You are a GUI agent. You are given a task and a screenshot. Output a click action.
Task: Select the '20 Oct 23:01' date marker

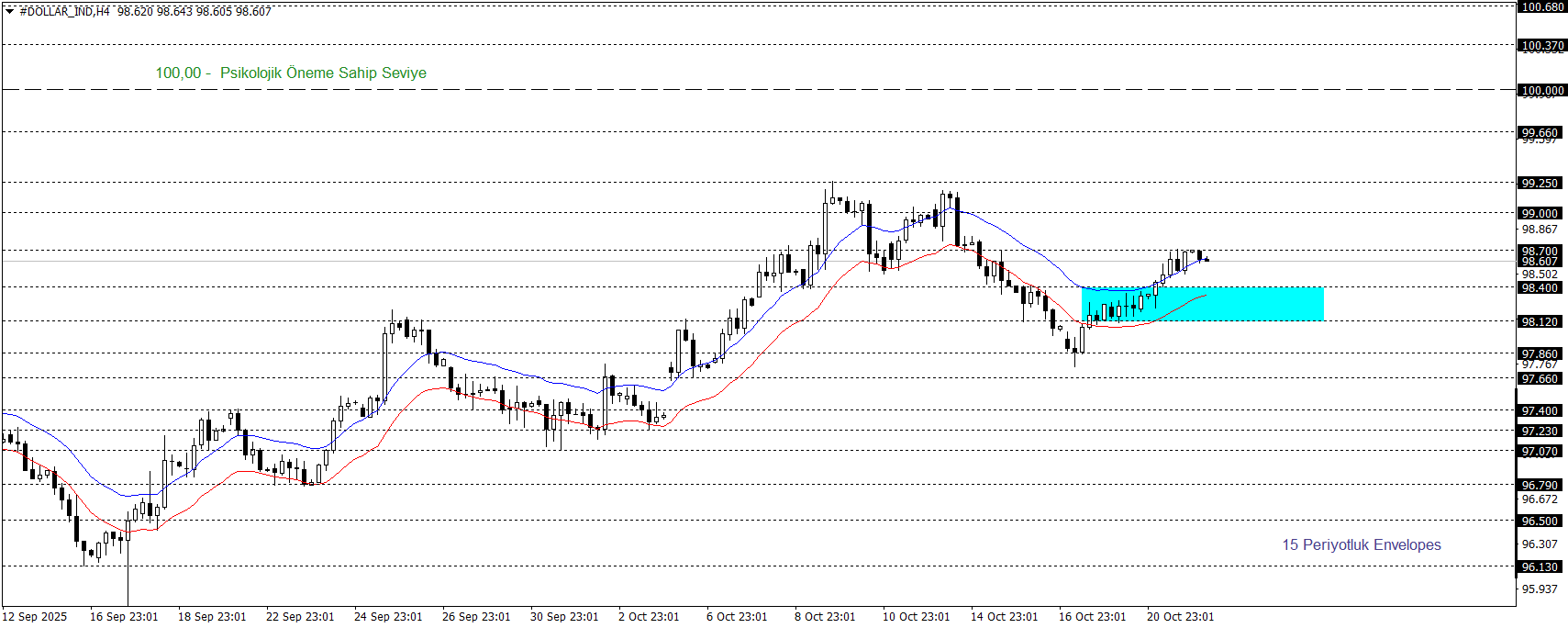pyautogui.click(x=1180, y=617)
